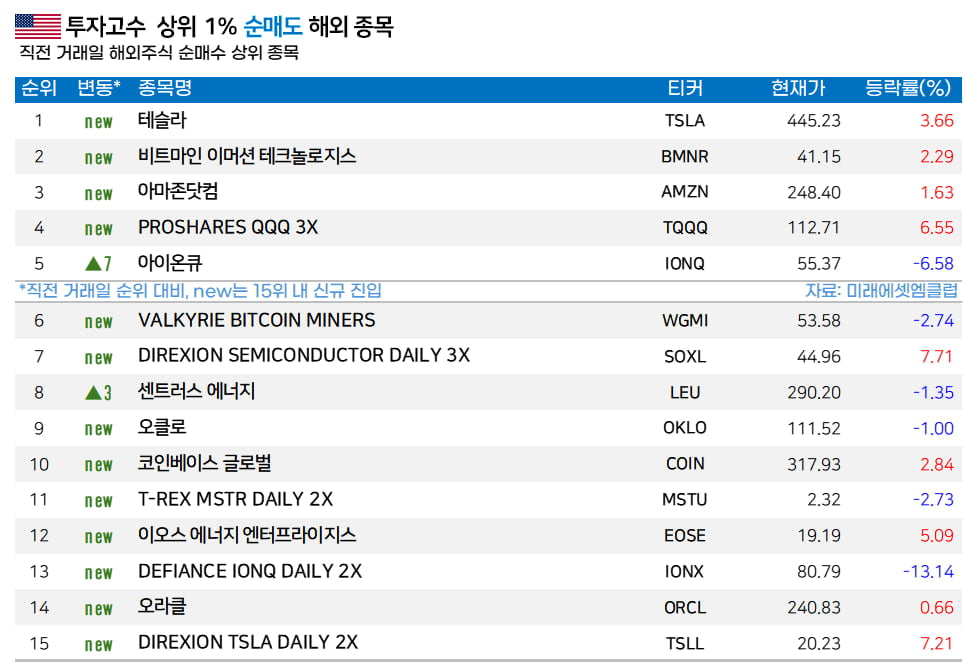Click the 종목명 column header
964x663 pixels.
[165, 88]
